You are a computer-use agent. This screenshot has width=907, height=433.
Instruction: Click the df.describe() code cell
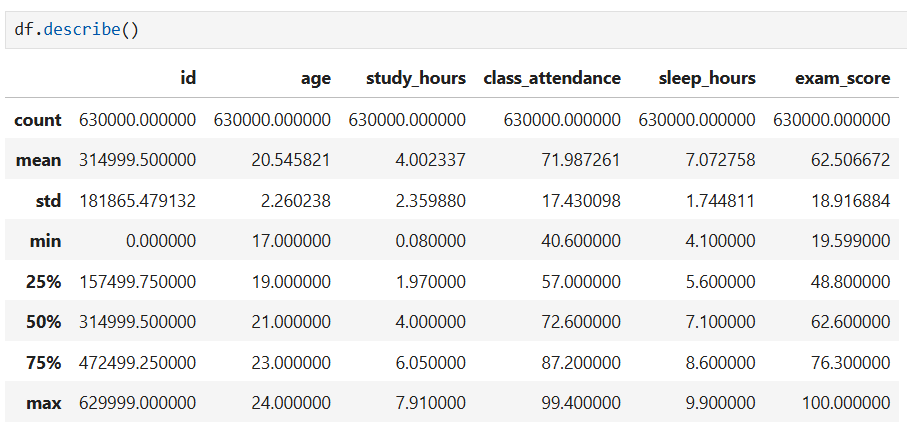[454, 29]
